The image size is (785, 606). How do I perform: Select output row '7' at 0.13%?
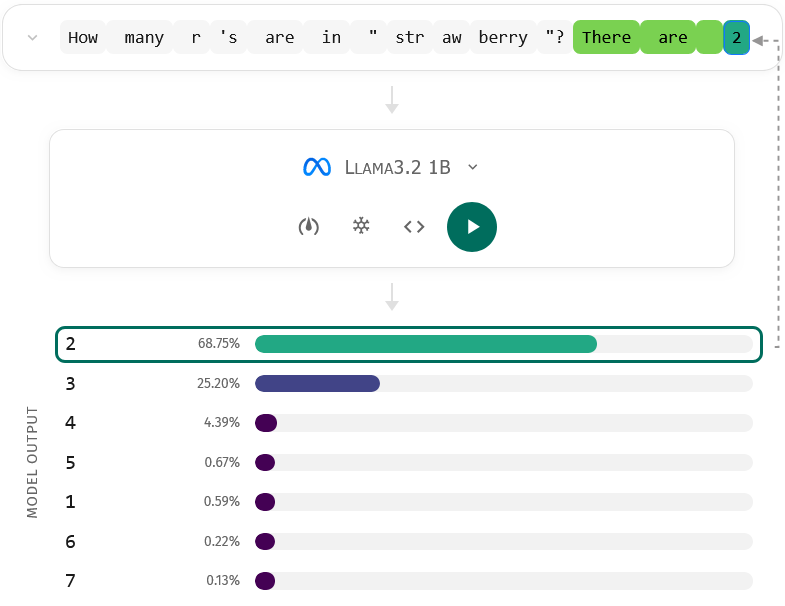pyautogui.click(x=408, y=581)
